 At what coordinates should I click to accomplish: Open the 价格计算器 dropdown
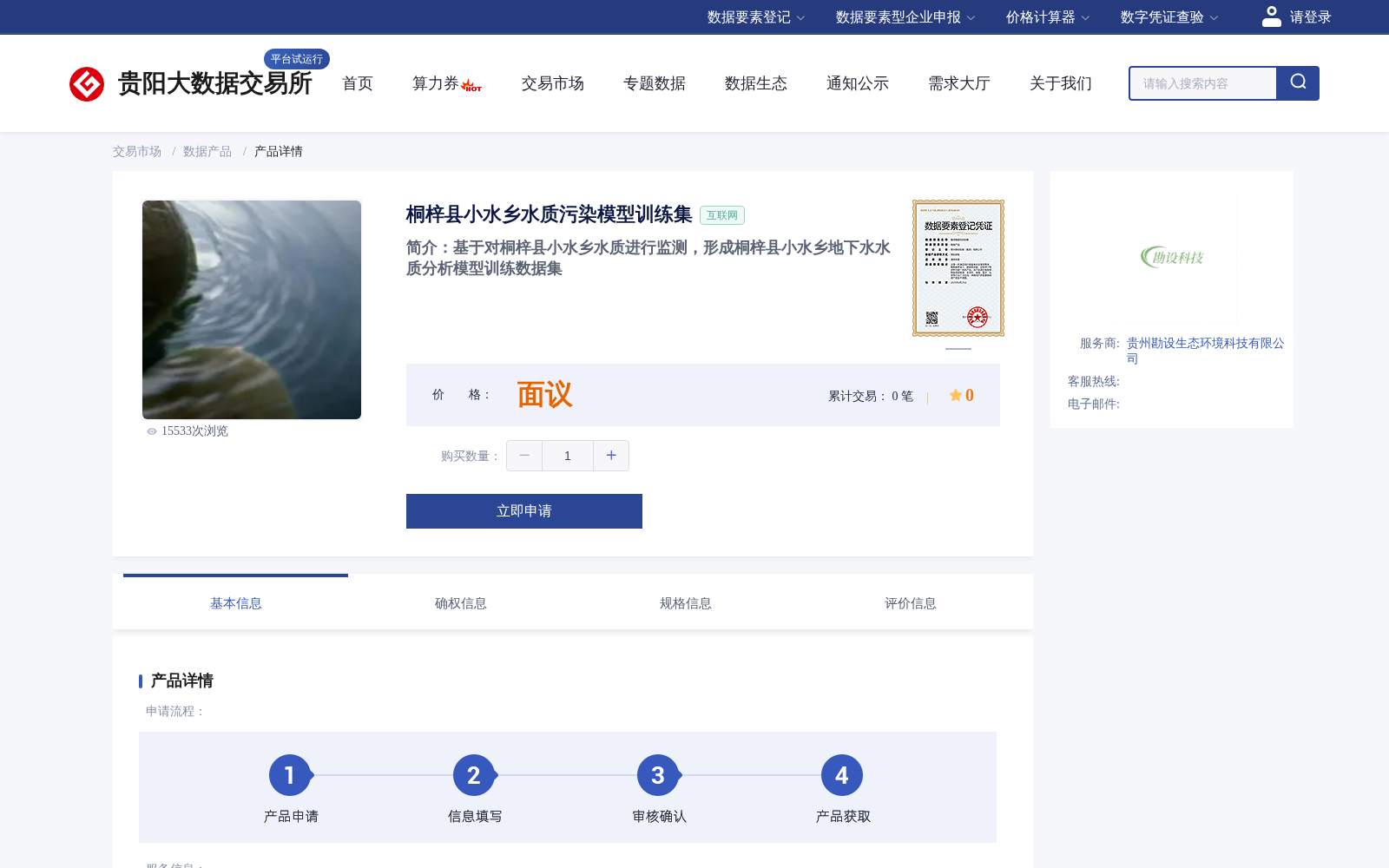[x=1048, y=17]
